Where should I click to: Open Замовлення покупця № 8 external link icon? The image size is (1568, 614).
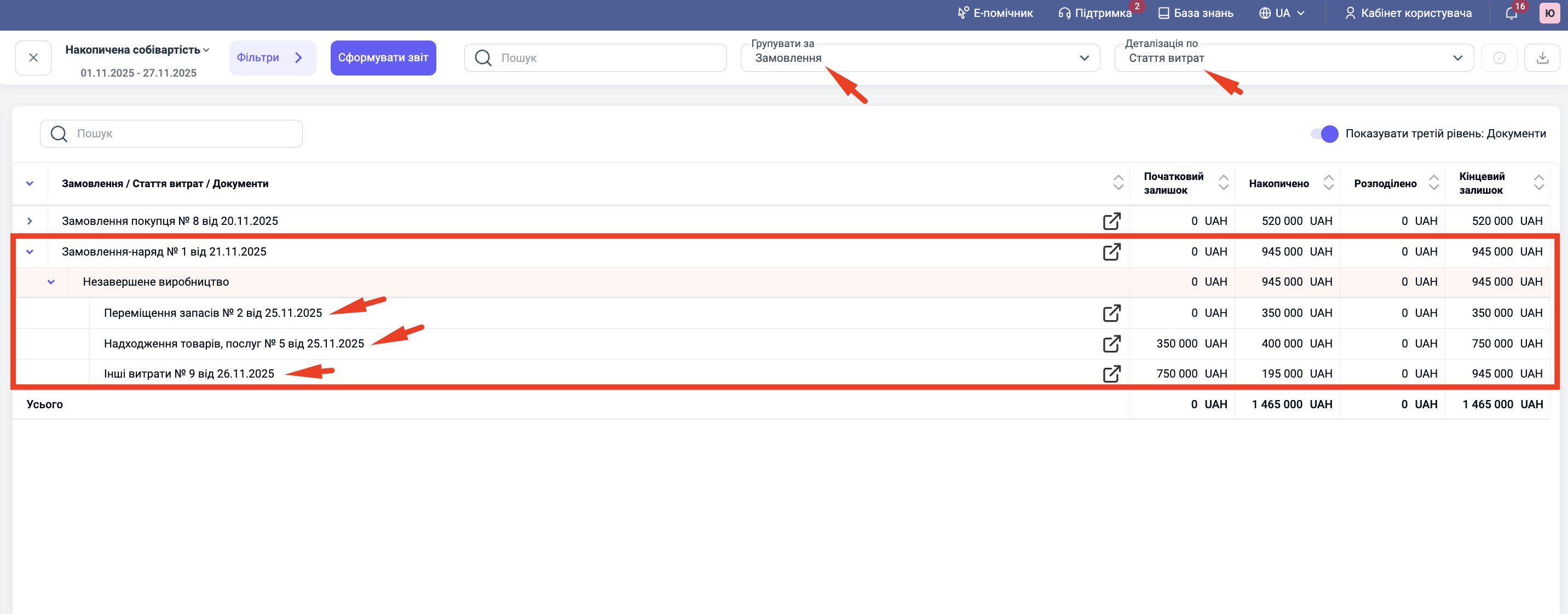coord(1111,221)
